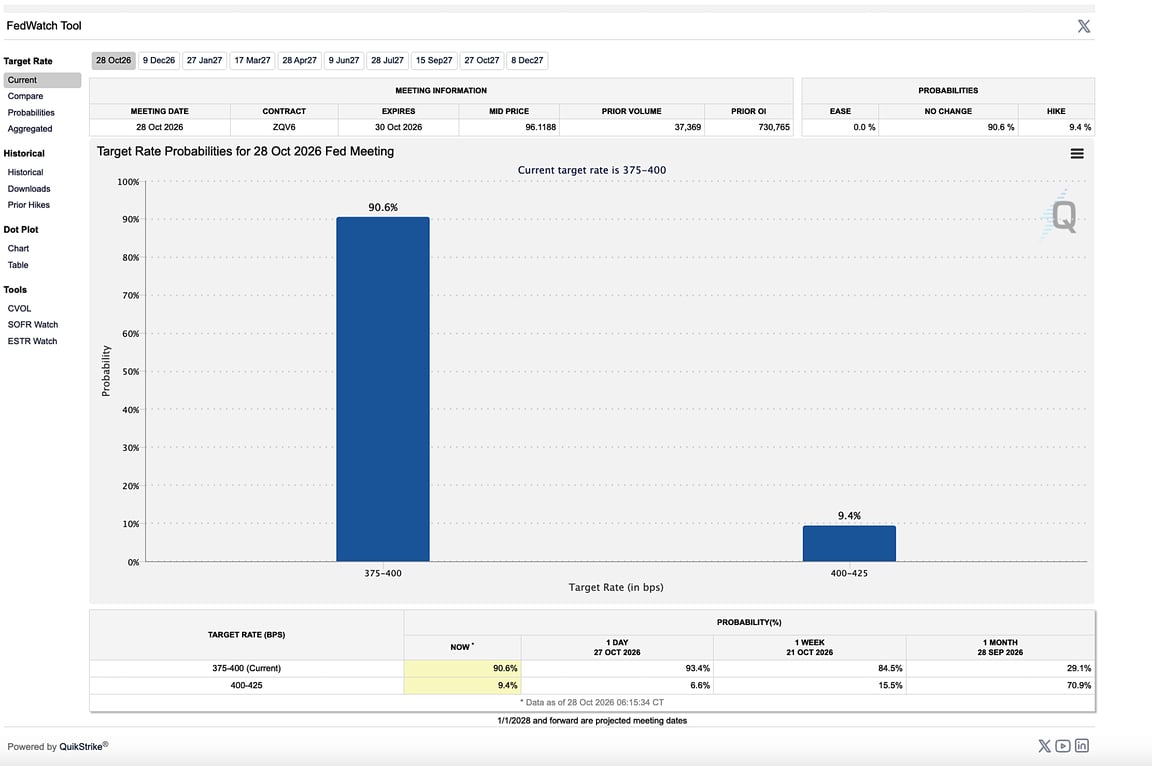Click the 96.1188 mid price cell

tap(508, 127)
